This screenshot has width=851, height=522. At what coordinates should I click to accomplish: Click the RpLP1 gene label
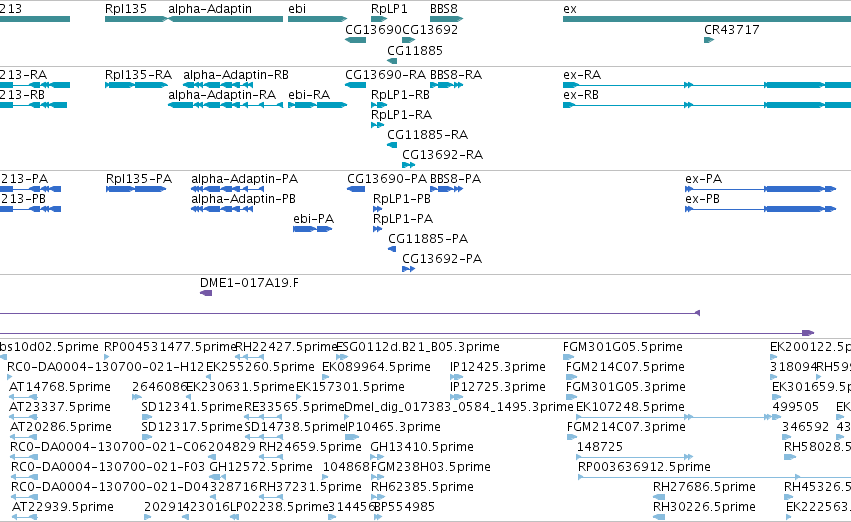(389, 9)
